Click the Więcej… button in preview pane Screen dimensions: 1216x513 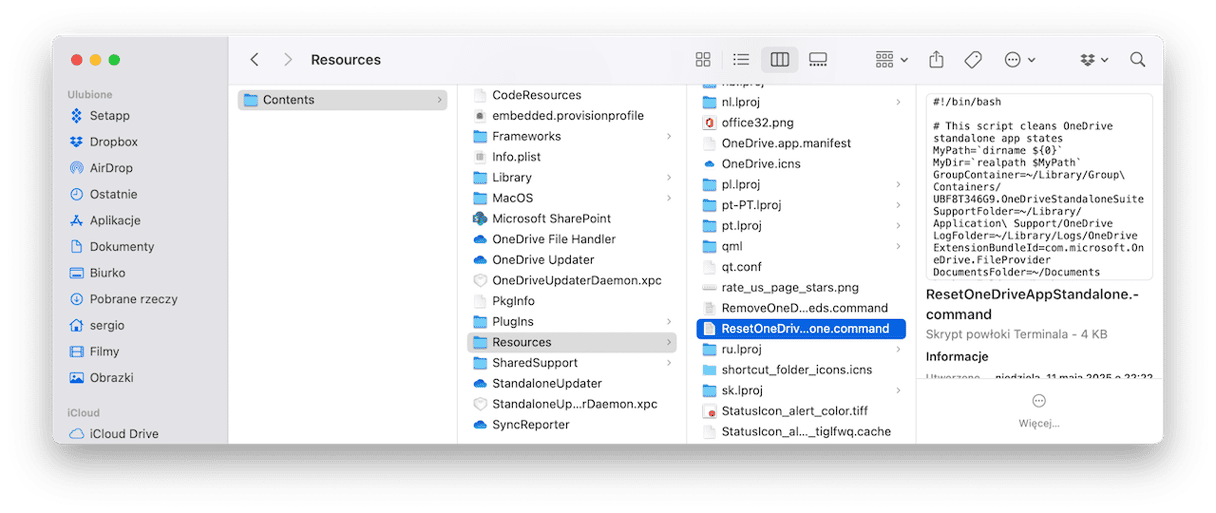tap(1039, 411)
